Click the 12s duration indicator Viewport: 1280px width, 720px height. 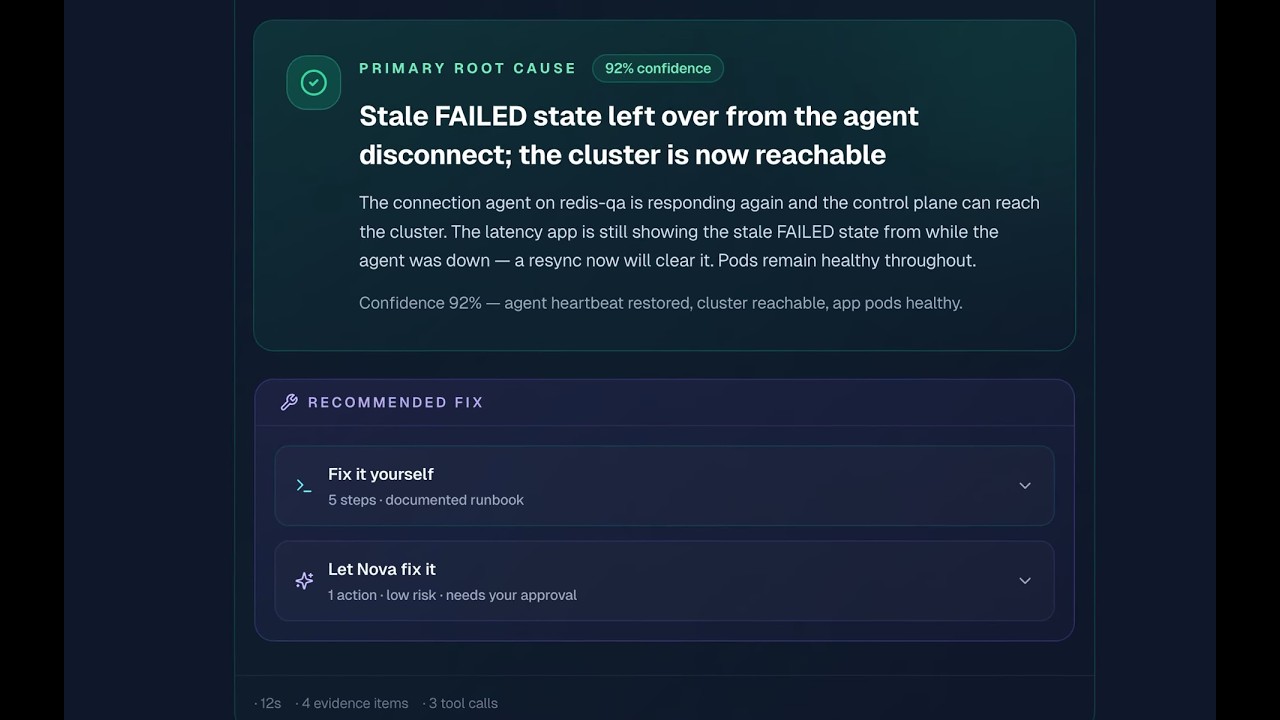268,703
